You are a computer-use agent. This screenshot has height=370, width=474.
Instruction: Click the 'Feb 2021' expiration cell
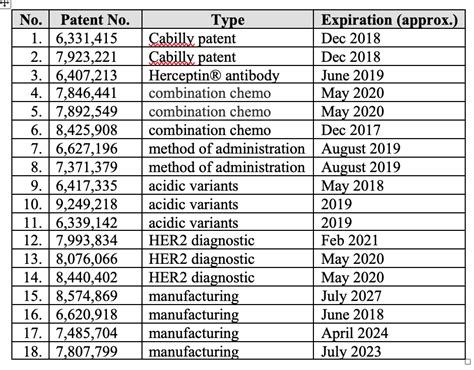(389, 240)
